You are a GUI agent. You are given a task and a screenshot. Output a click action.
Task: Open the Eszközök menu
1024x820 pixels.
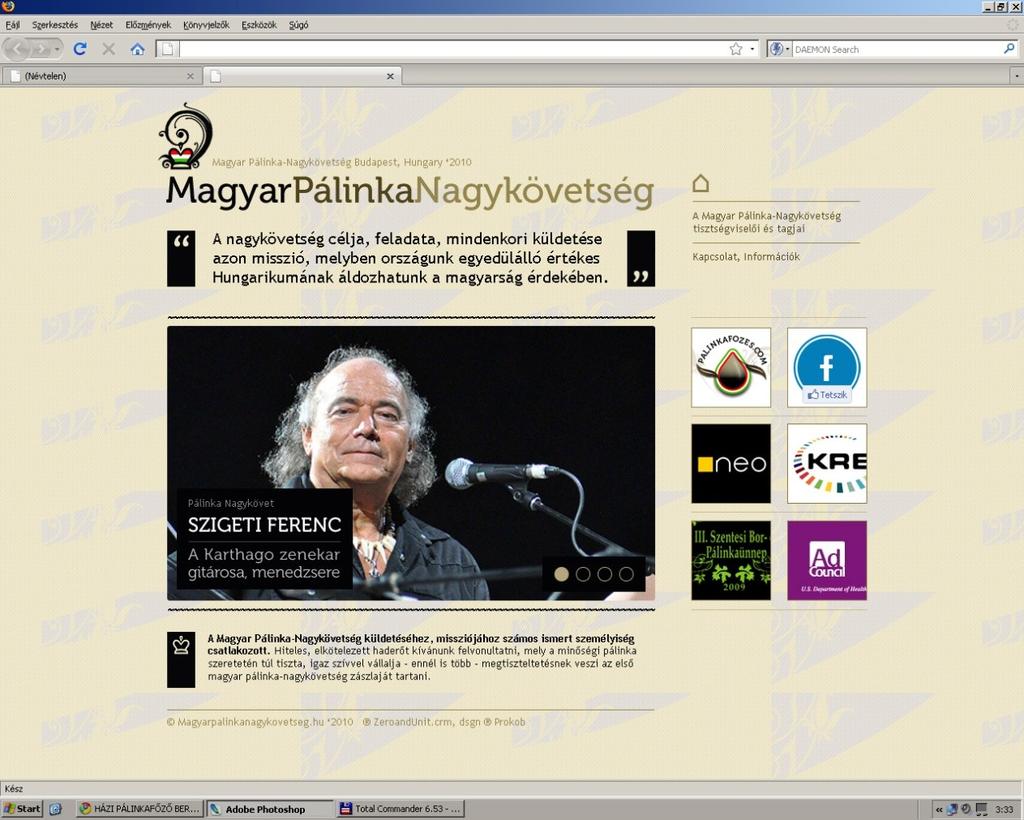pos(259,25)
